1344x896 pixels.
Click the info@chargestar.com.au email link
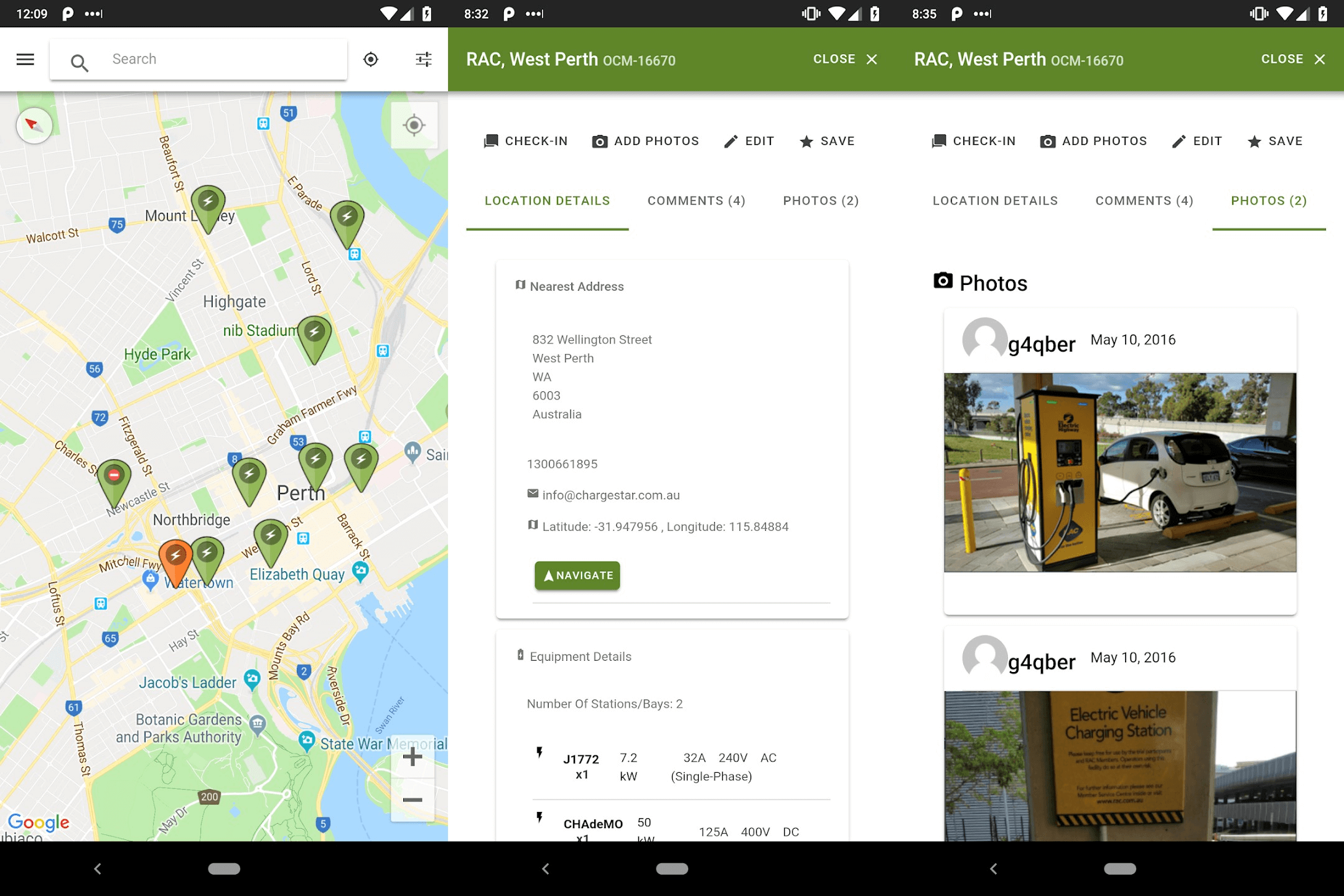(610, 495)
